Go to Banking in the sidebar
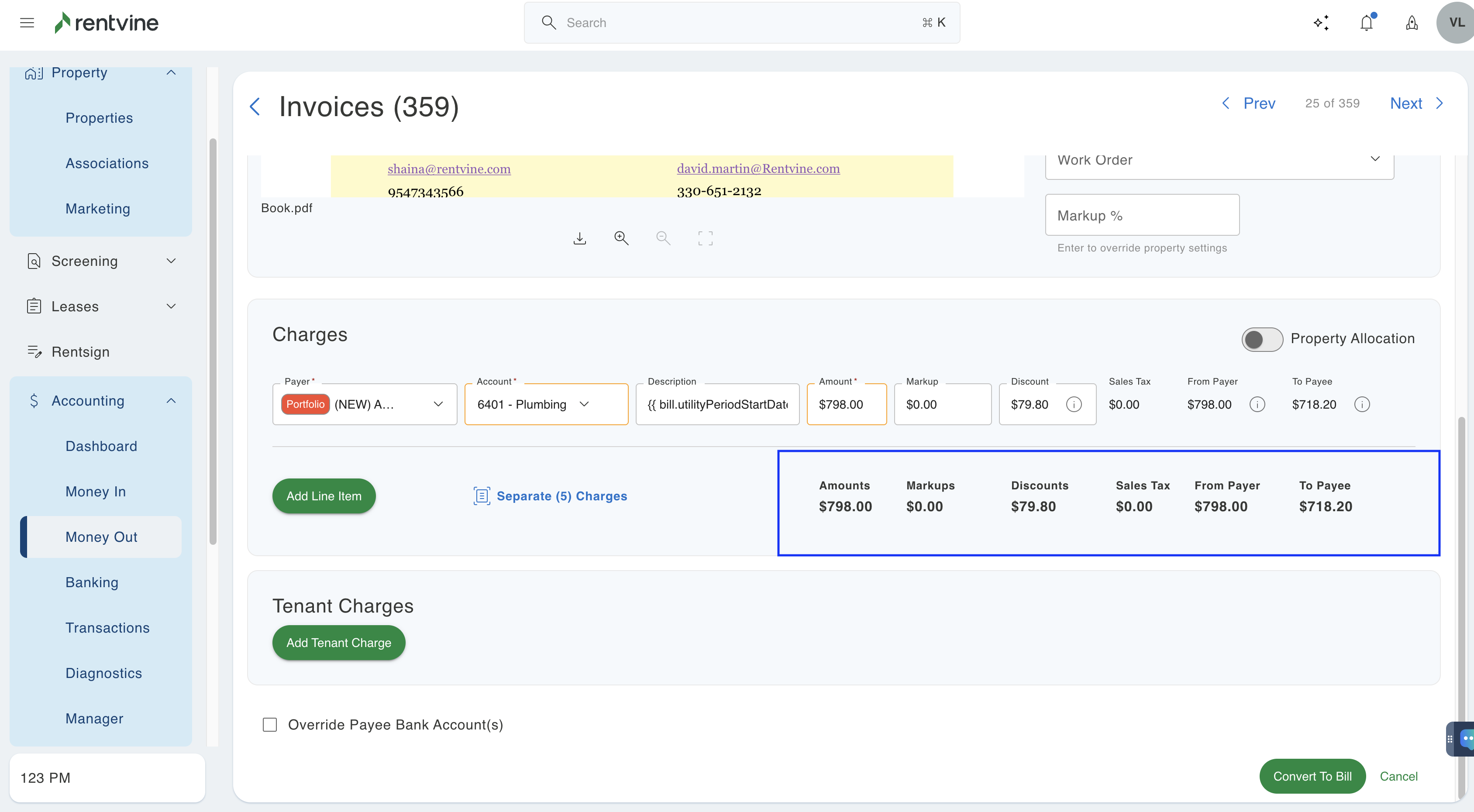The image size is (1474, 812). point(92,582)
